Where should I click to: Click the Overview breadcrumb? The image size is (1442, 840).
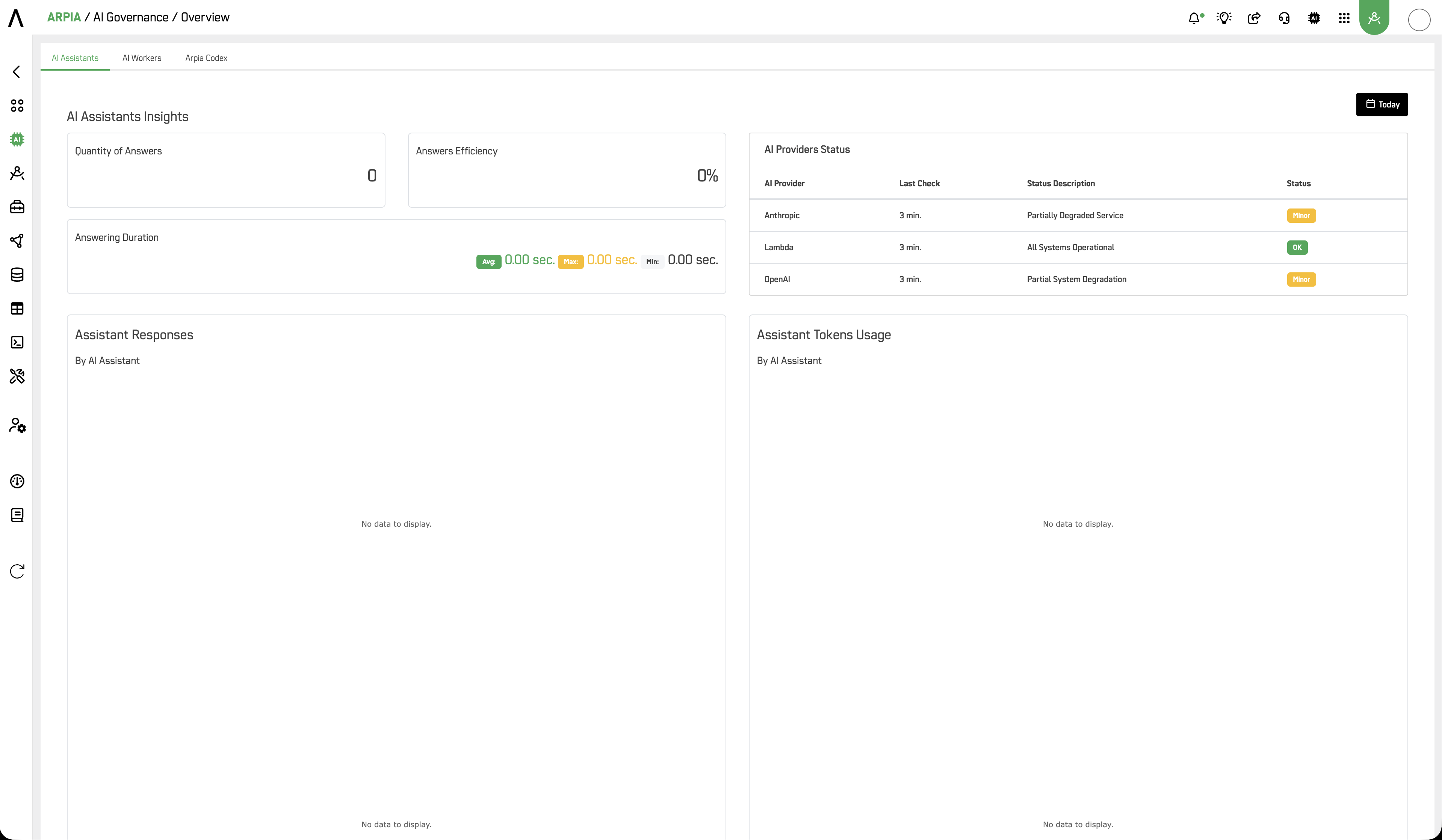coord(206,17)
